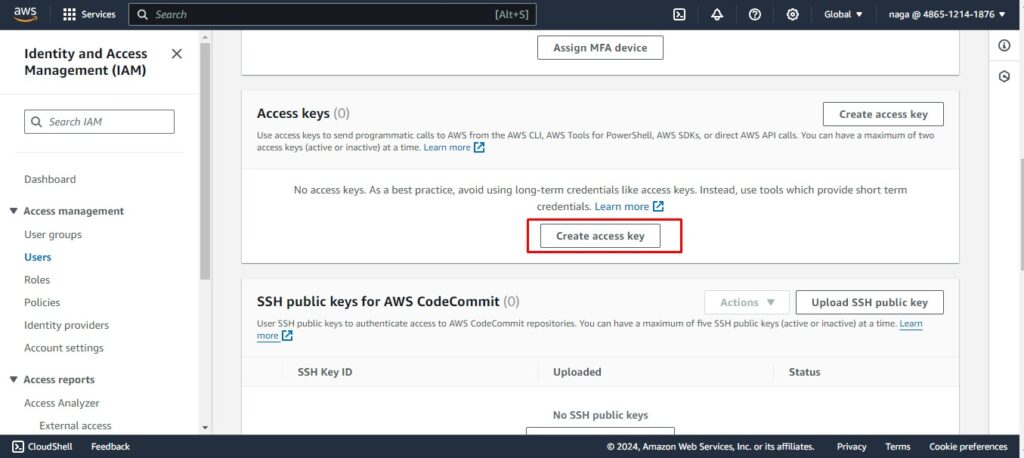Open Account settings page

[x=64, y=348]
